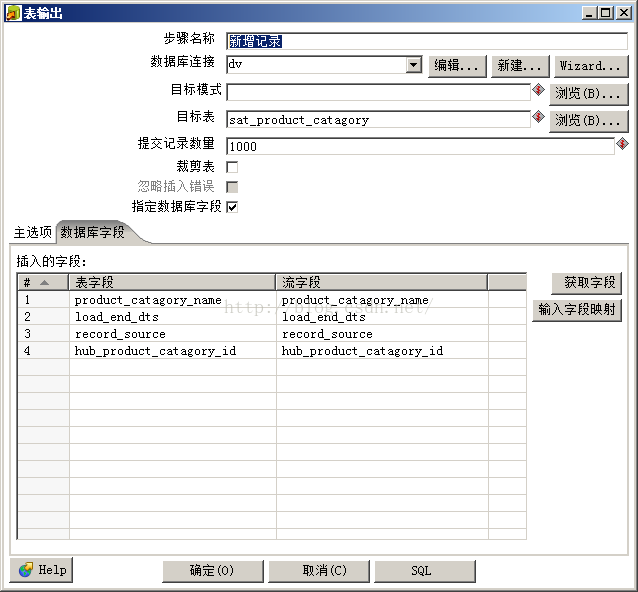This screenshot has height=592, width=638.
Task: Select product_catagory_name in 流字段 column
Action: pyautogui.click(x=355, y=300)
